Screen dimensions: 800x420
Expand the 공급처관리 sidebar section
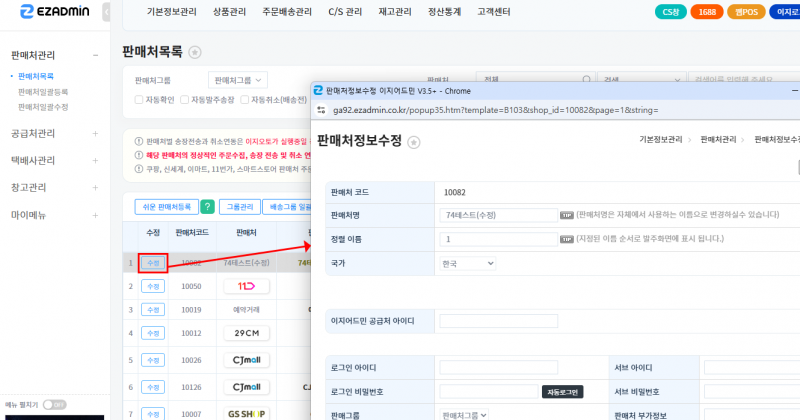tap(95, 134)
